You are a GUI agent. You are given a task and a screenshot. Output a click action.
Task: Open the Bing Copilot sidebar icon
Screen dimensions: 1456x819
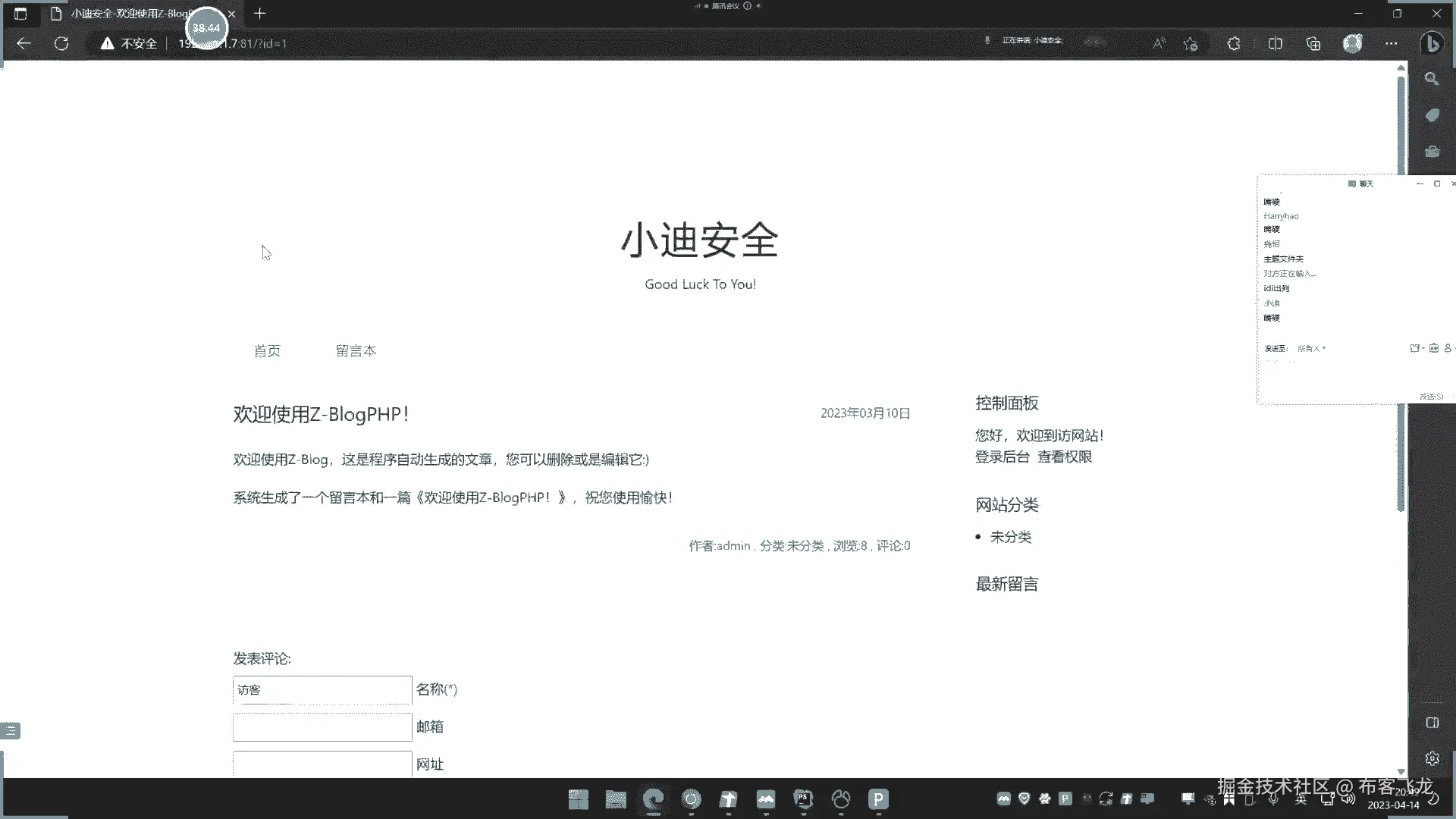(x=1432, y=43)
